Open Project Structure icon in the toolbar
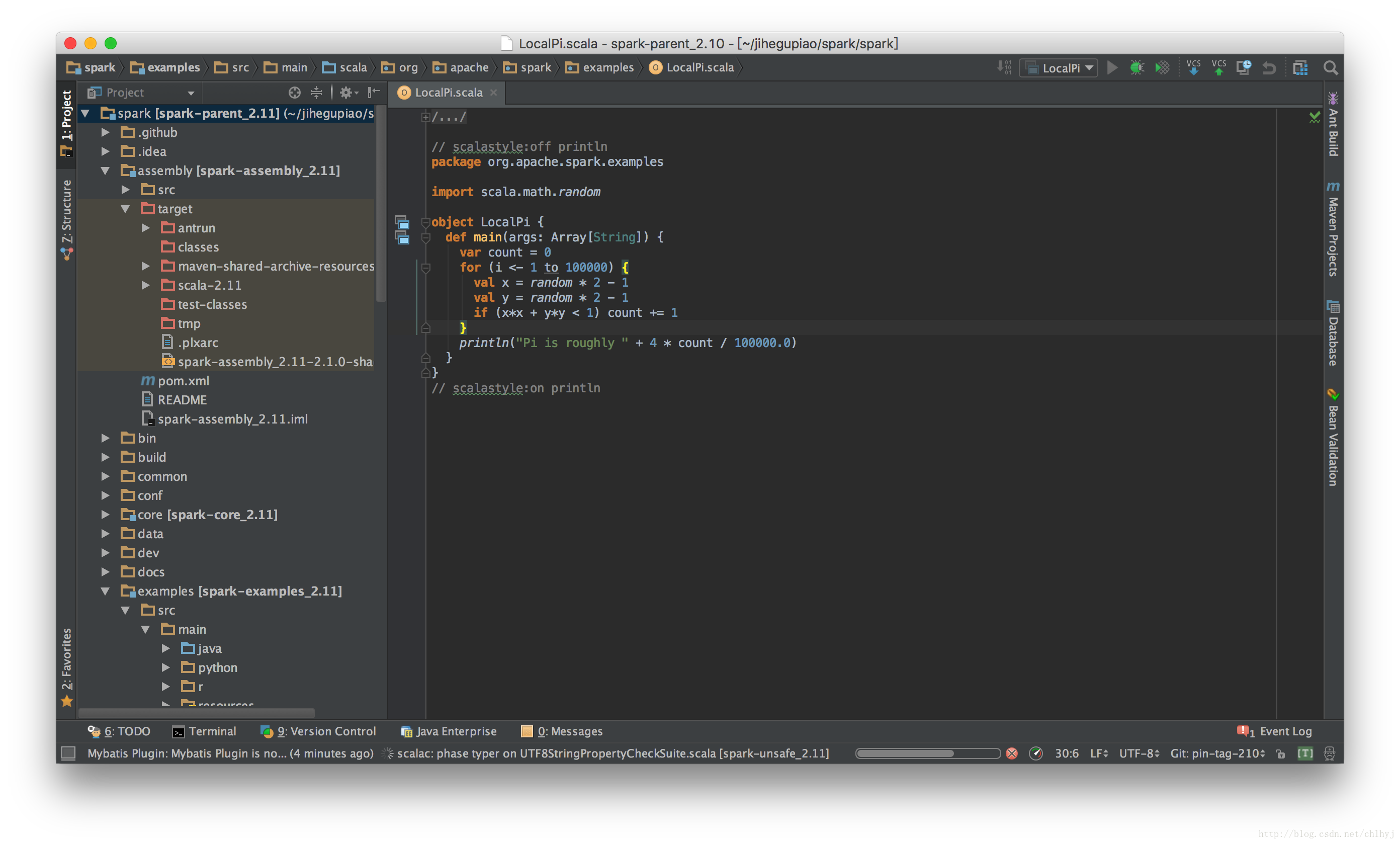 [1300, 67]
